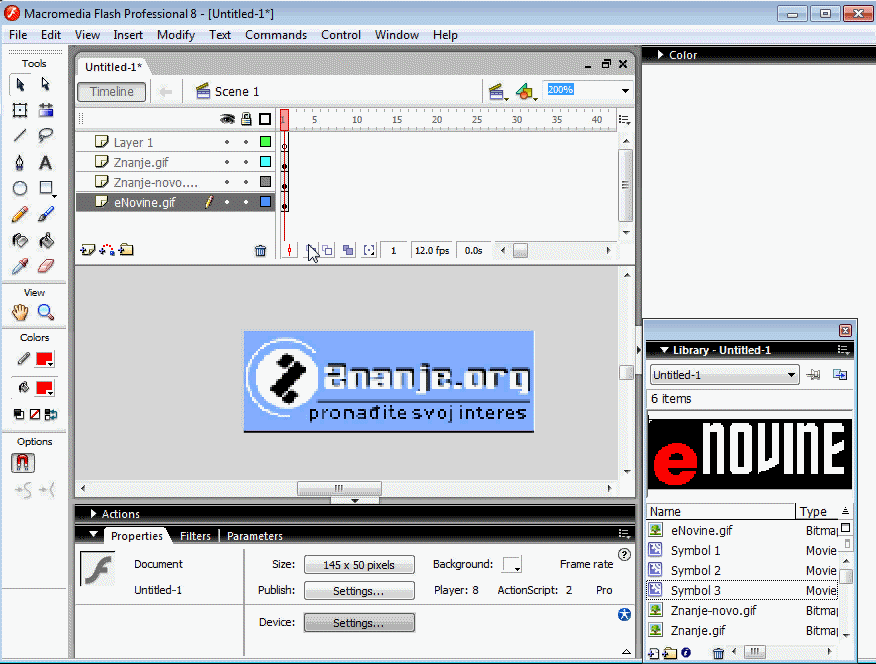The height and width of the screenshot is (664, 876).
Task: Open the Control menu
Action: (x=341, y=35)
